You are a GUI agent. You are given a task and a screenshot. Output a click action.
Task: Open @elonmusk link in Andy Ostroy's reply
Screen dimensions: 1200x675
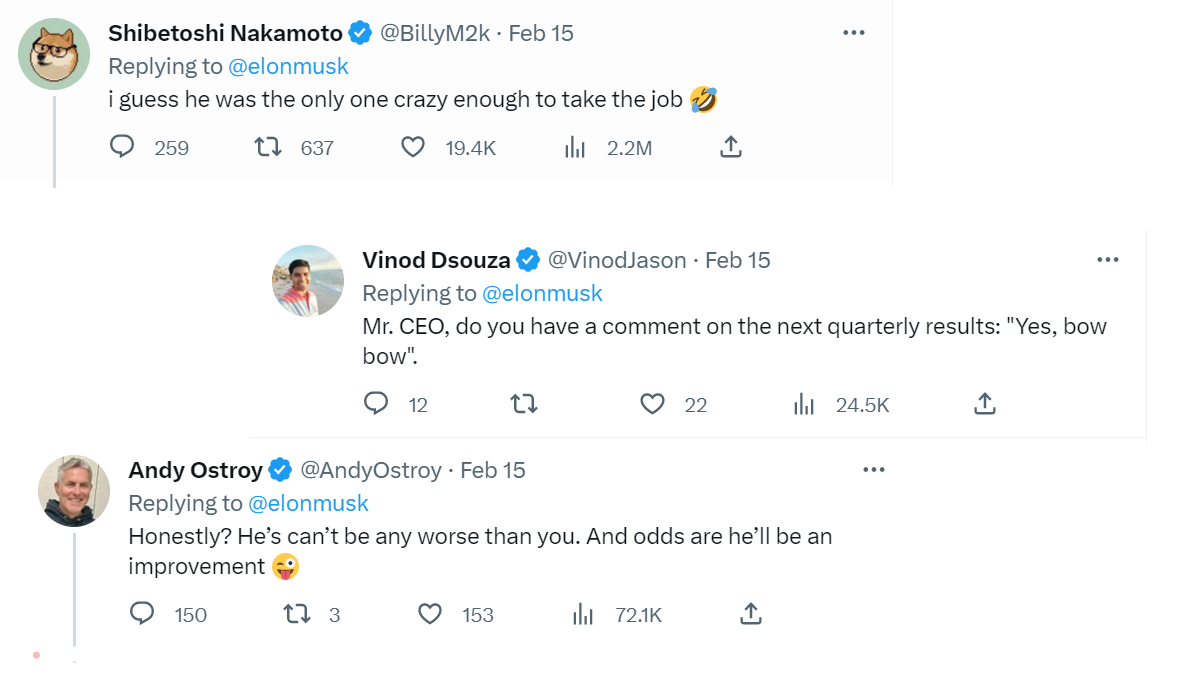coord(308,503)
